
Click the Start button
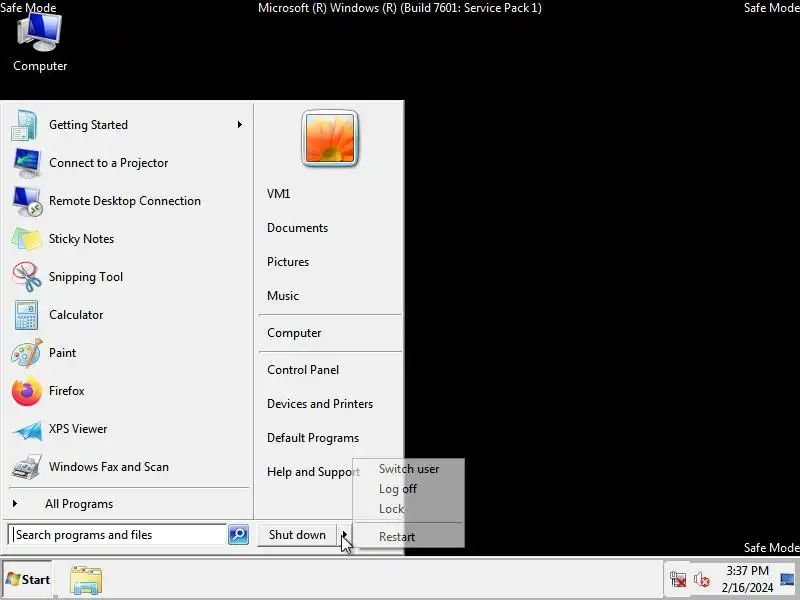[x=28, y=580]
